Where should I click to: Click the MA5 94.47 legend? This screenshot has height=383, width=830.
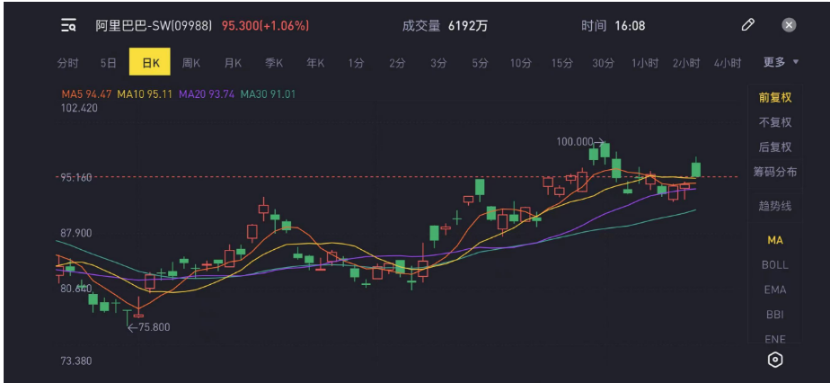pos(86,95)
